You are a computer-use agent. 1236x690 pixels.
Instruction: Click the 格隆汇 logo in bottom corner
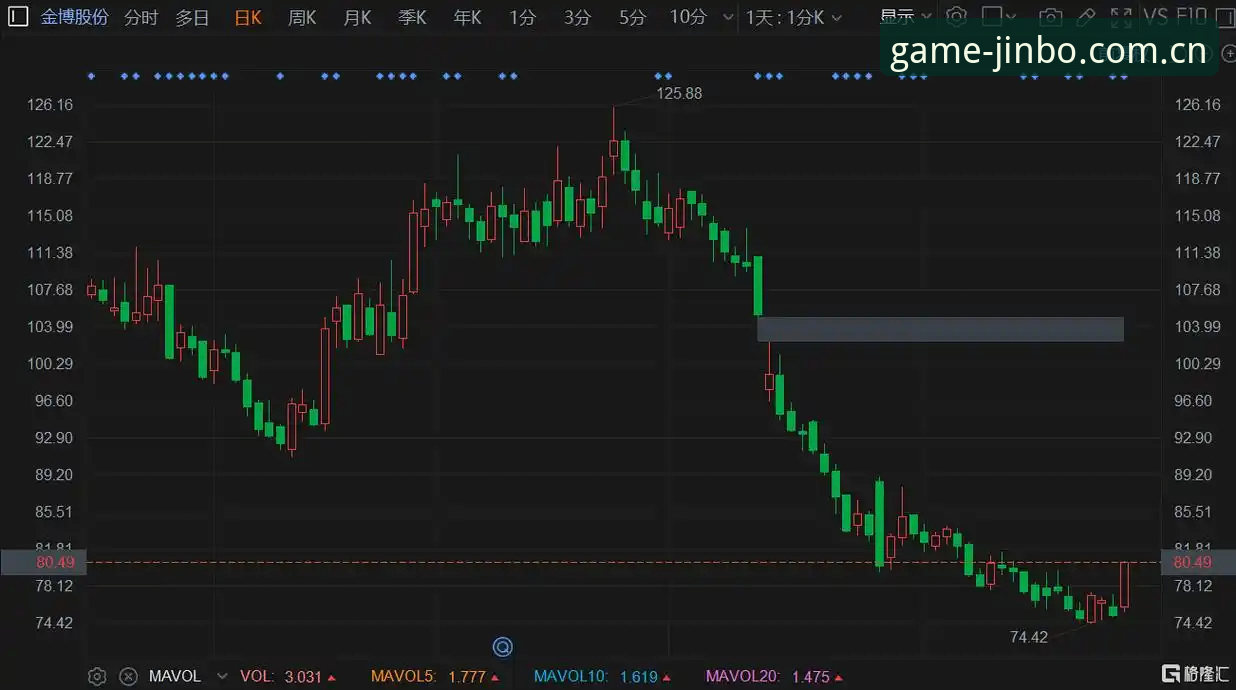(1195, 673)
